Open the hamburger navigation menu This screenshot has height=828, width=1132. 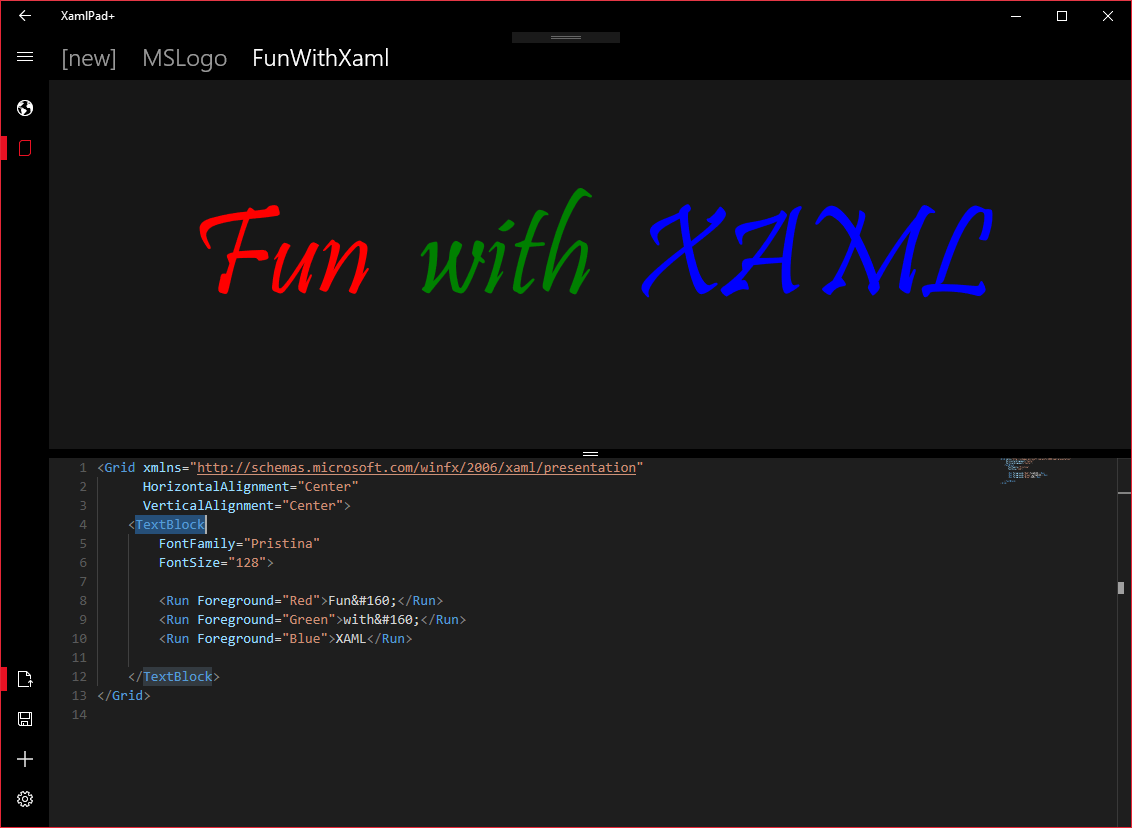25,57
